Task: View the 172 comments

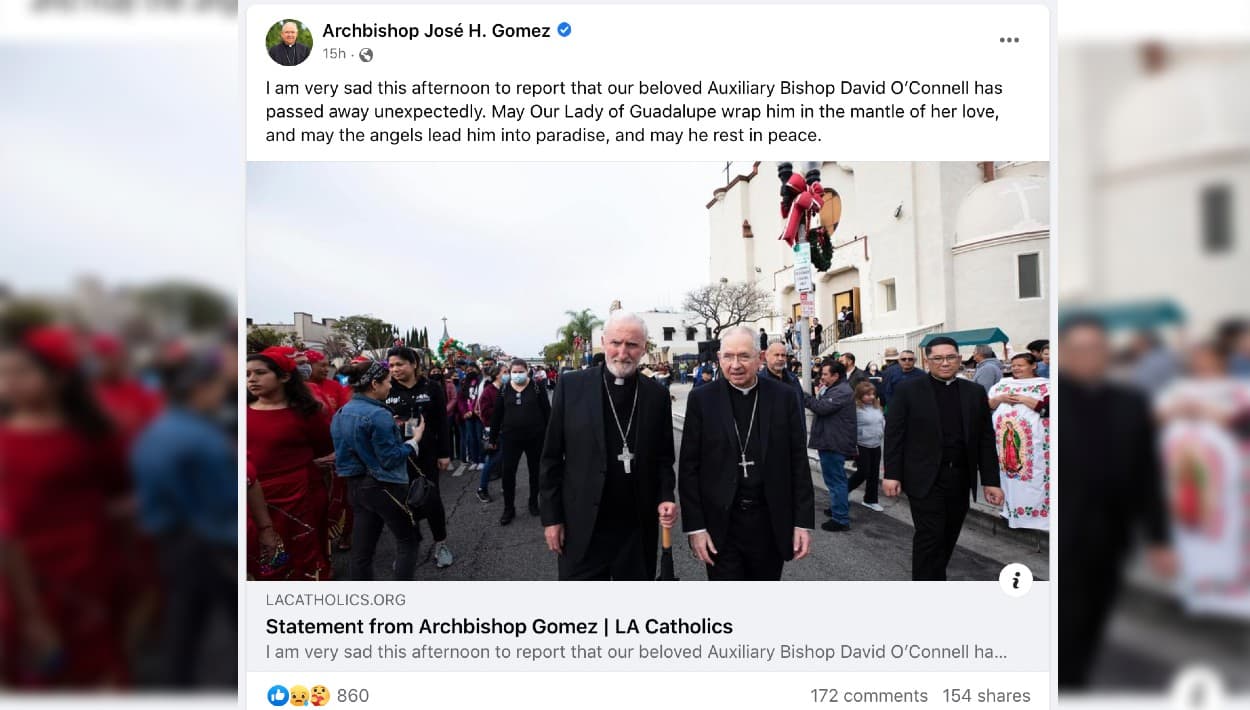Action: coord(869,695)
